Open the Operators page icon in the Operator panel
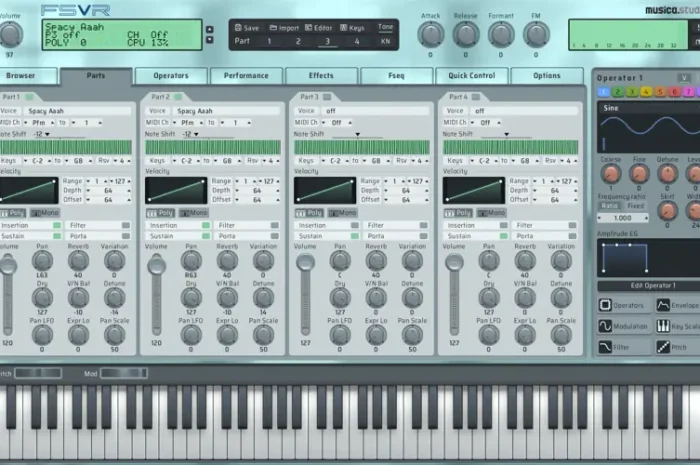The image size is (700, 465). point(605,305)
